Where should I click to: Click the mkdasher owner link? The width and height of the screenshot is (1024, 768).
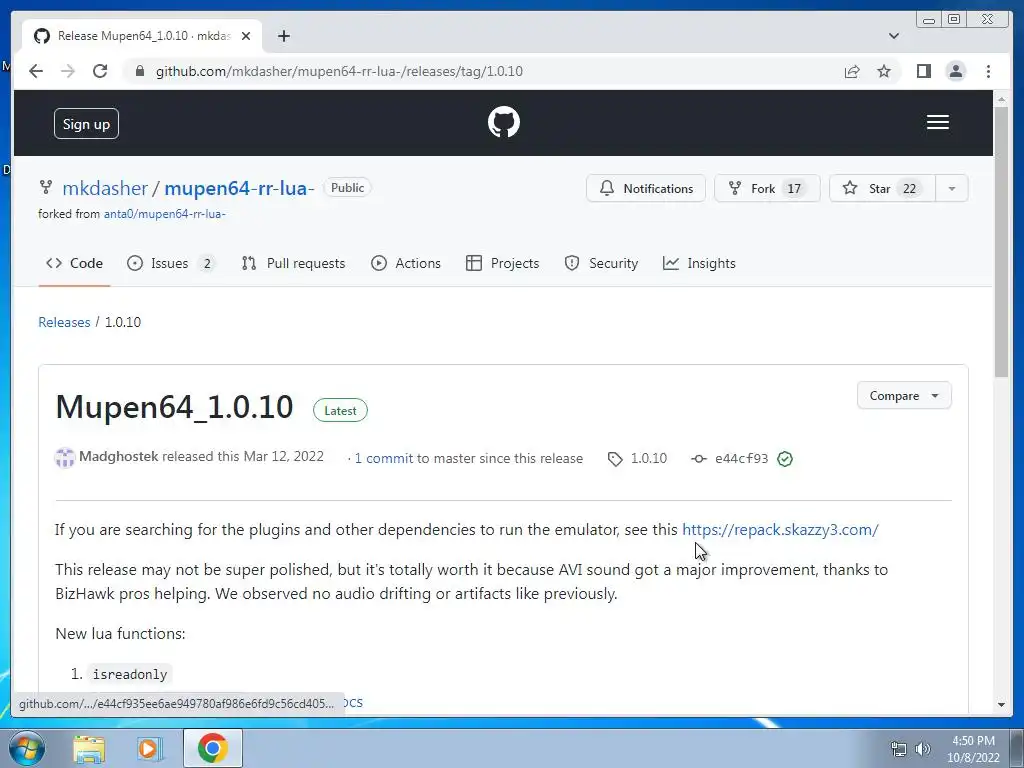[105, 188]
